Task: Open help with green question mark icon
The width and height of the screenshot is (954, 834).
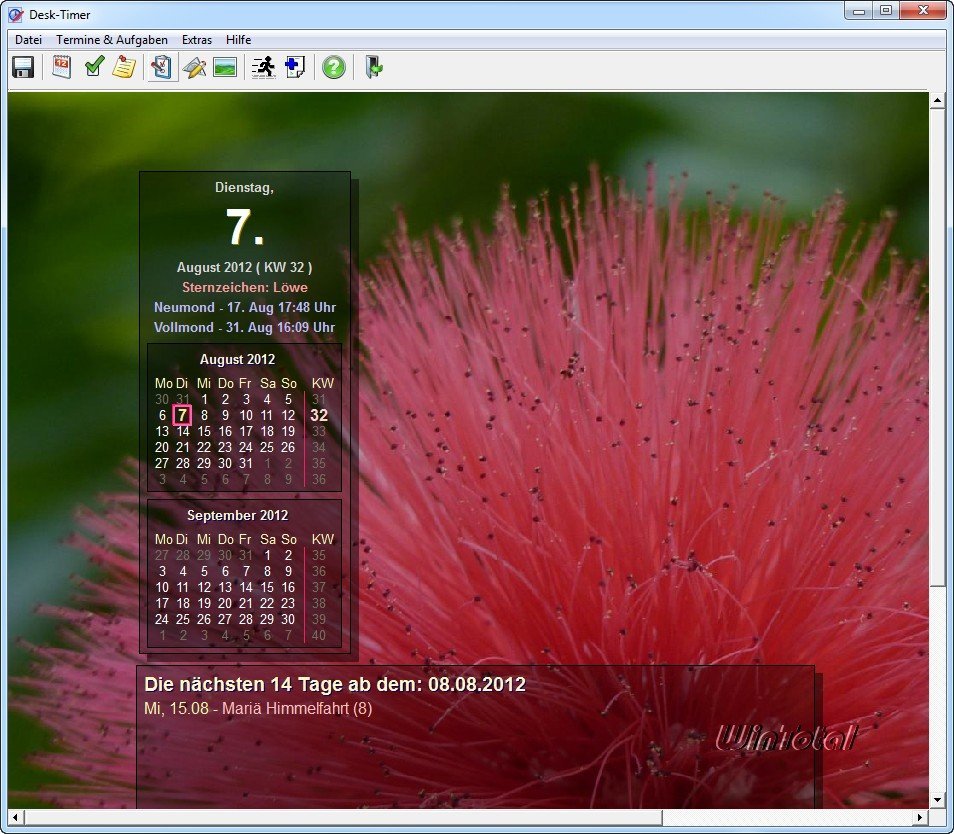Action: (334, 67)
